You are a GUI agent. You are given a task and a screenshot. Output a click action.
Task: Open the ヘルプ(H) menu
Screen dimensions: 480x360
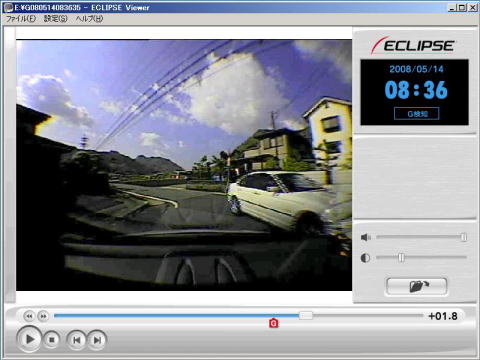[89, 19]
